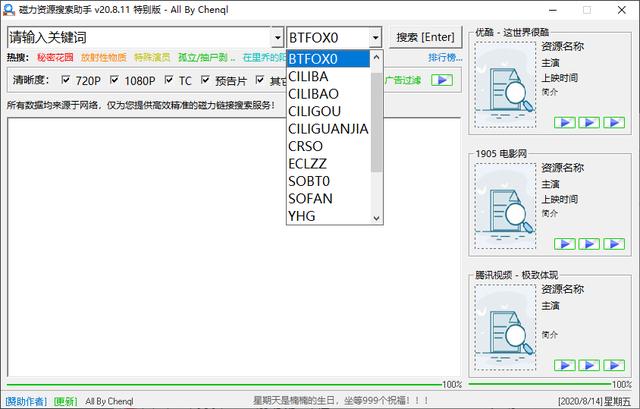Open the 排行榜 rankings link

coord(445,58)
